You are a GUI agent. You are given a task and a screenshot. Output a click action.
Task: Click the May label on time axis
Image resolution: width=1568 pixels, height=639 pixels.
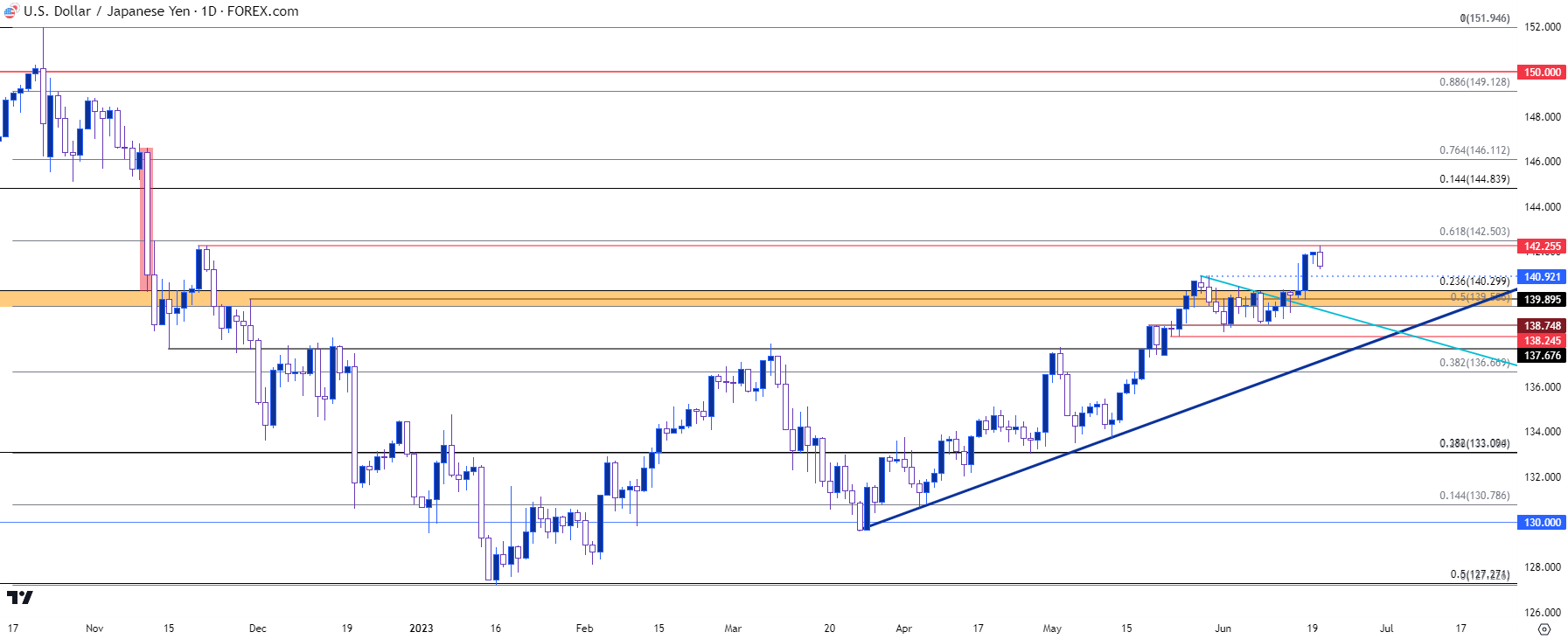1052,629
